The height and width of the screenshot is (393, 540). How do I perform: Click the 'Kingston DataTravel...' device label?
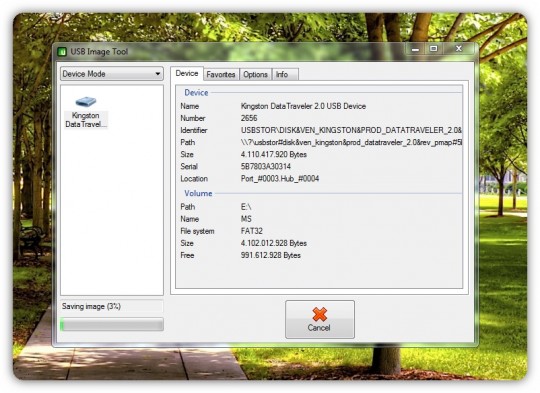click(x=85, y=120)
